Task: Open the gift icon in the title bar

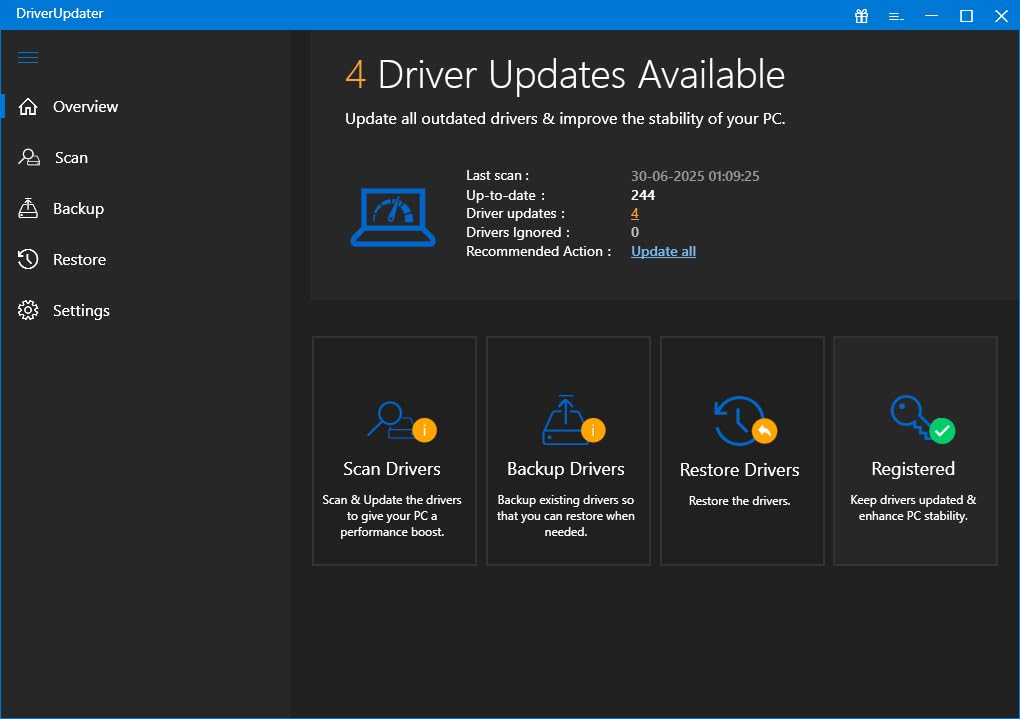Action: coord(861,16)
